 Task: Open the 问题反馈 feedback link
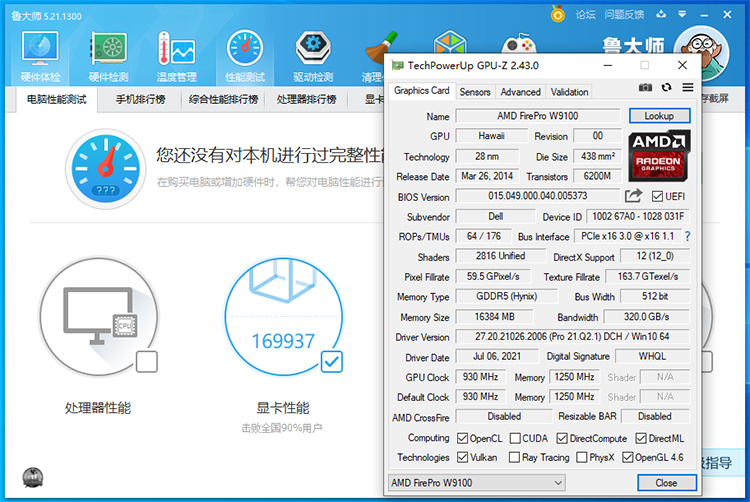pos(624,14)
